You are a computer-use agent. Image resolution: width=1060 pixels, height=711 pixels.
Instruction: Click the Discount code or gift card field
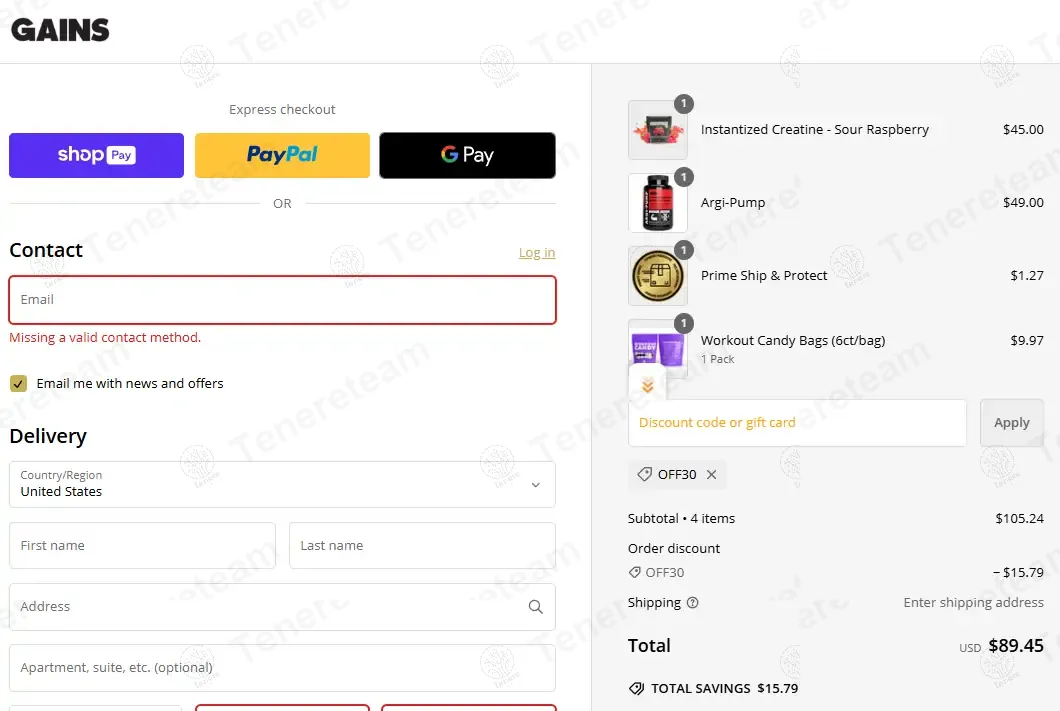797,423
